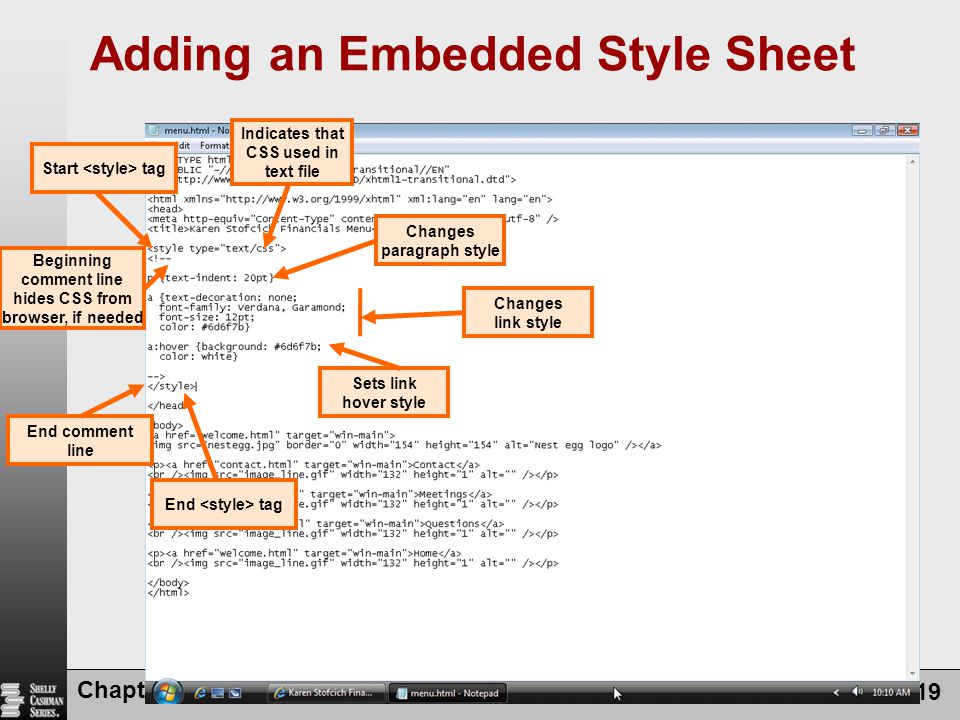Click the Notepad document icon in title bar
The width and height of the screenshot is (960, 720).
tap(154, 130)
